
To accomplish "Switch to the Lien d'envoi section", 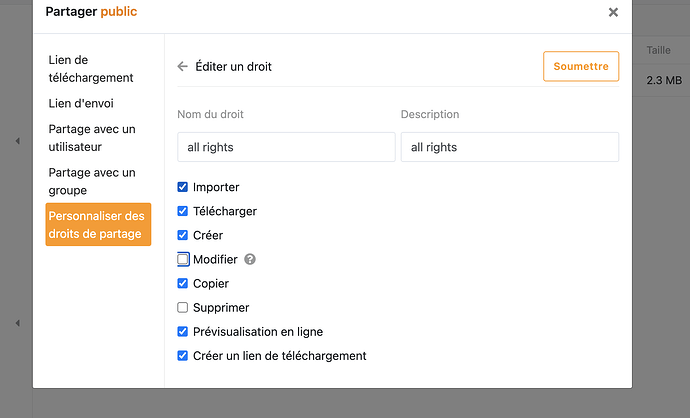I will (82, 103).
